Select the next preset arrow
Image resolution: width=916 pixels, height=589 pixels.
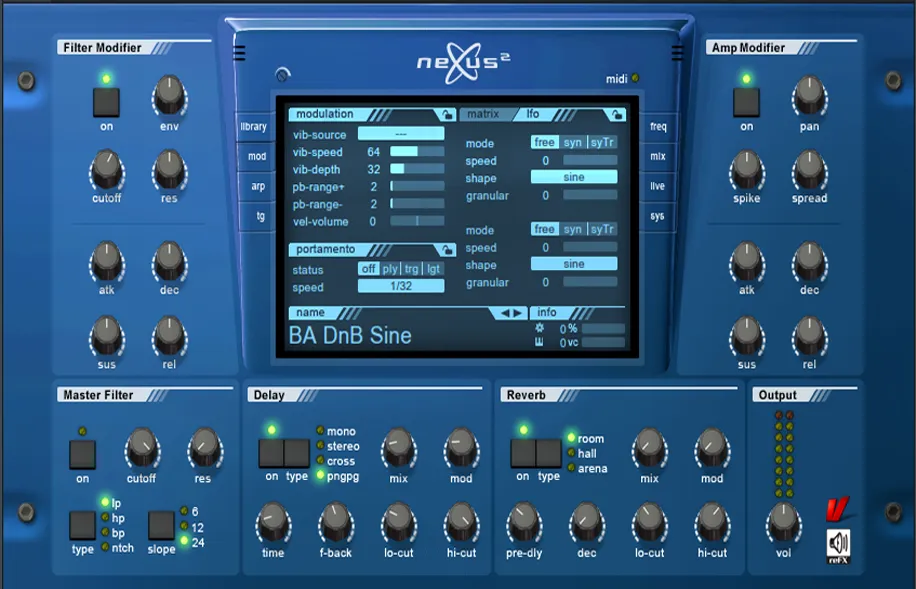[517, 313]
